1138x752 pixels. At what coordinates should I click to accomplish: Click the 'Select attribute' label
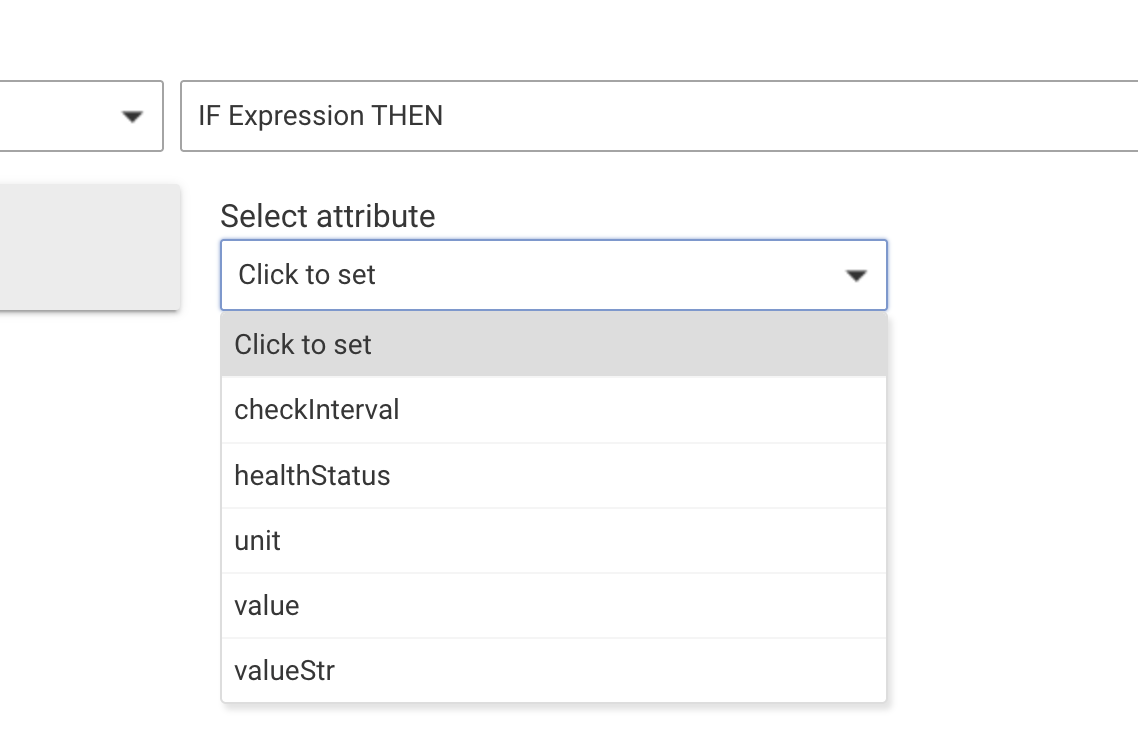point(328,216)
